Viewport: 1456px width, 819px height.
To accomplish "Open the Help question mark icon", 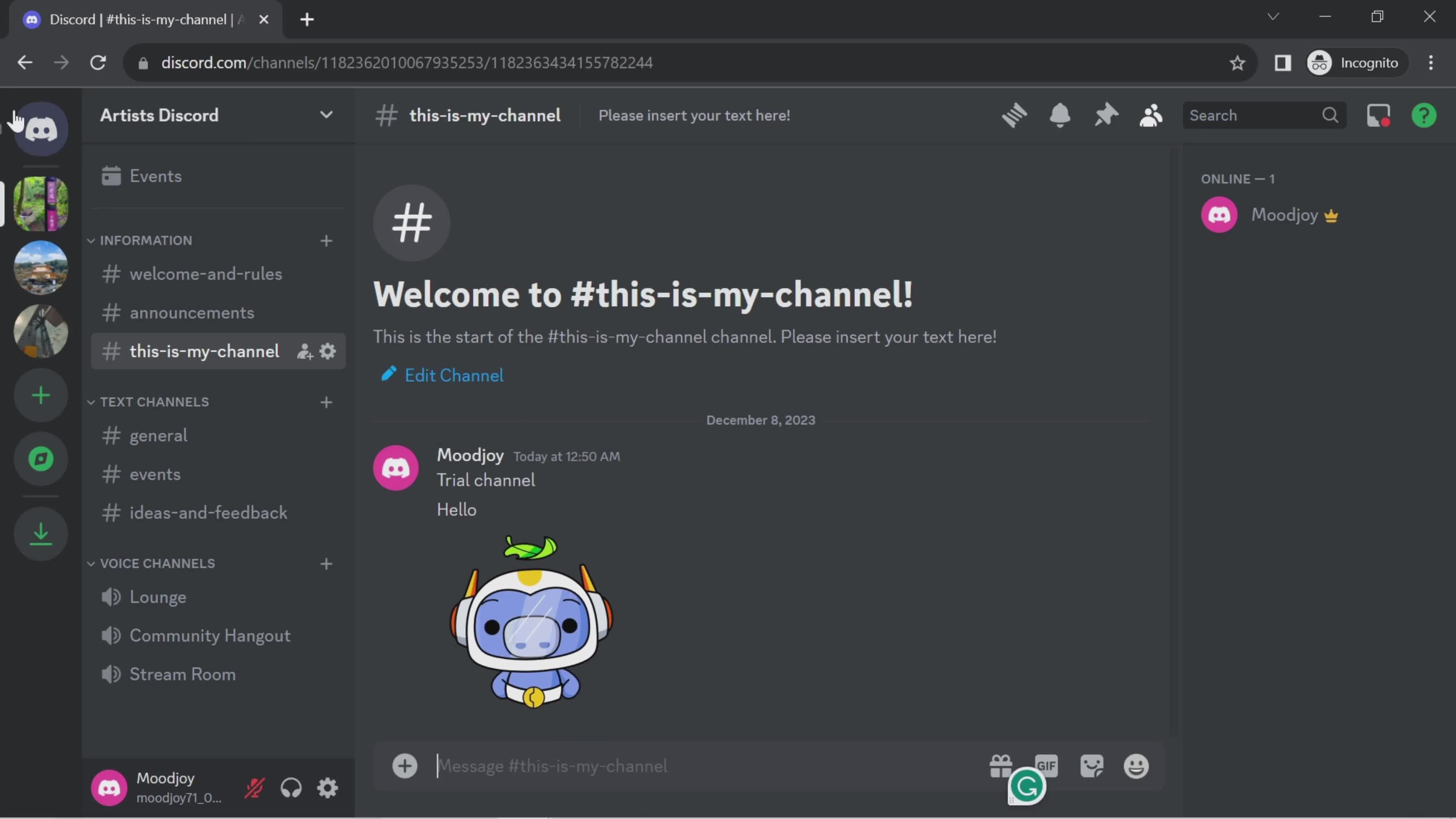I will pos(1424,115).
